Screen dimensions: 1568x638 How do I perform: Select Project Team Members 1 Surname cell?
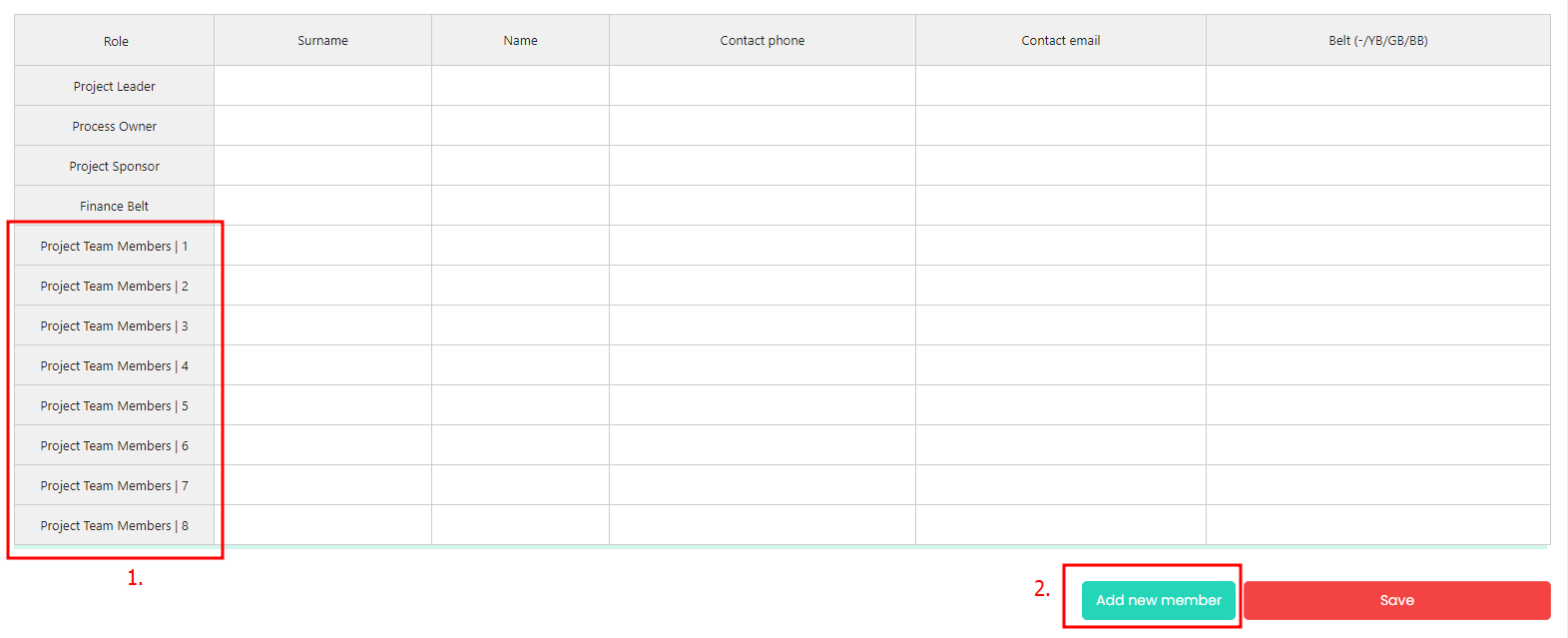pos(322,246)
